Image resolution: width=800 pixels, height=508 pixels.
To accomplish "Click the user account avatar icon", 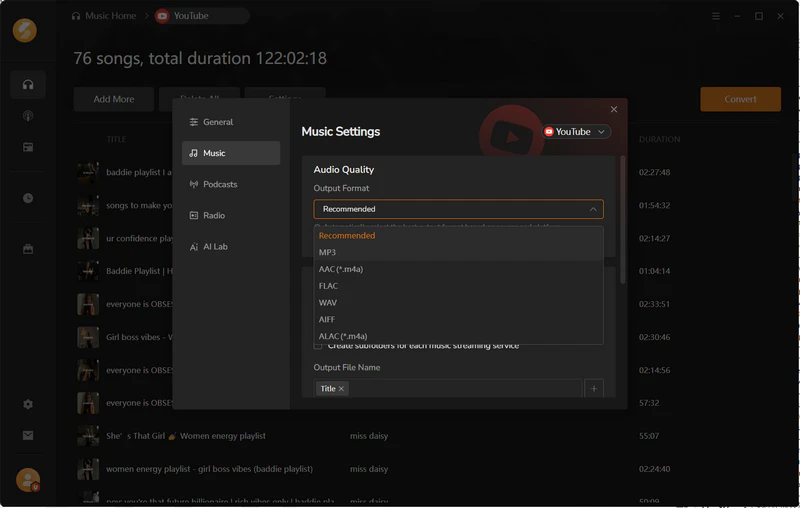I will pyautogui.click(x=28, y=480).
